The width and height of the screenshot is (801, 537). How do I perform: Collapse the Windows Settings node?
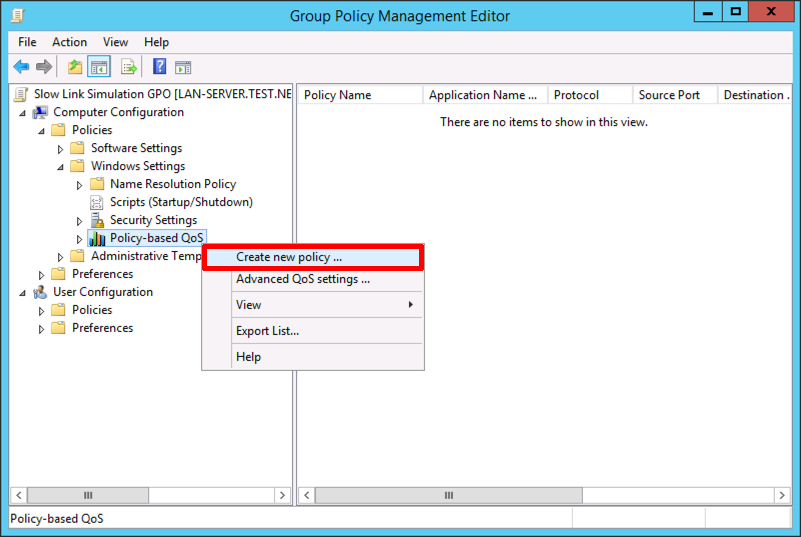click(60, 167)
